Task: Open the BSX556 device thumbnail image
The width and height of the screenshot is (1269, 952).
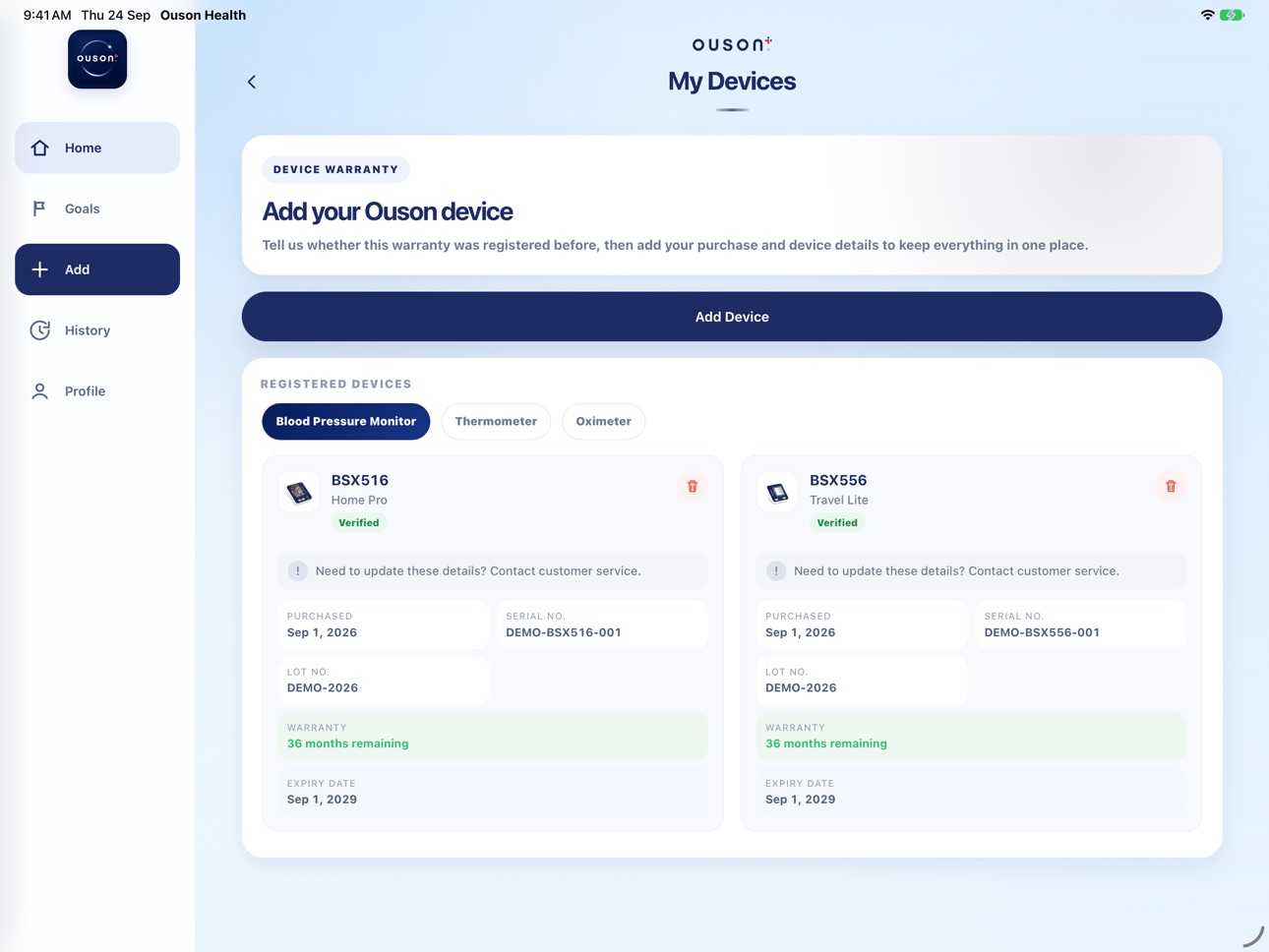Action: click(x=777, y=492)
